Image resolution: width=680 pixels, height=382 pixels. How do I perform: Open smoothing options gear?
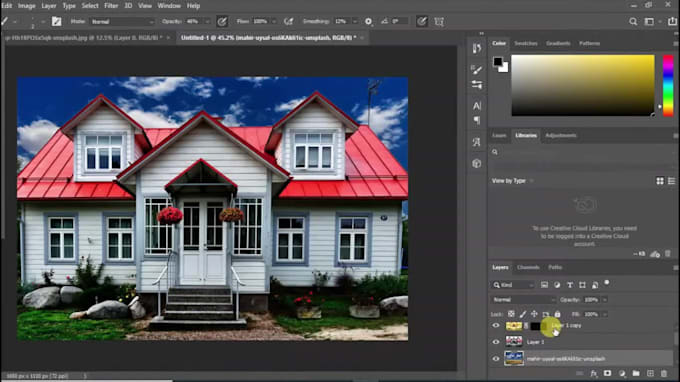(368, 21)
